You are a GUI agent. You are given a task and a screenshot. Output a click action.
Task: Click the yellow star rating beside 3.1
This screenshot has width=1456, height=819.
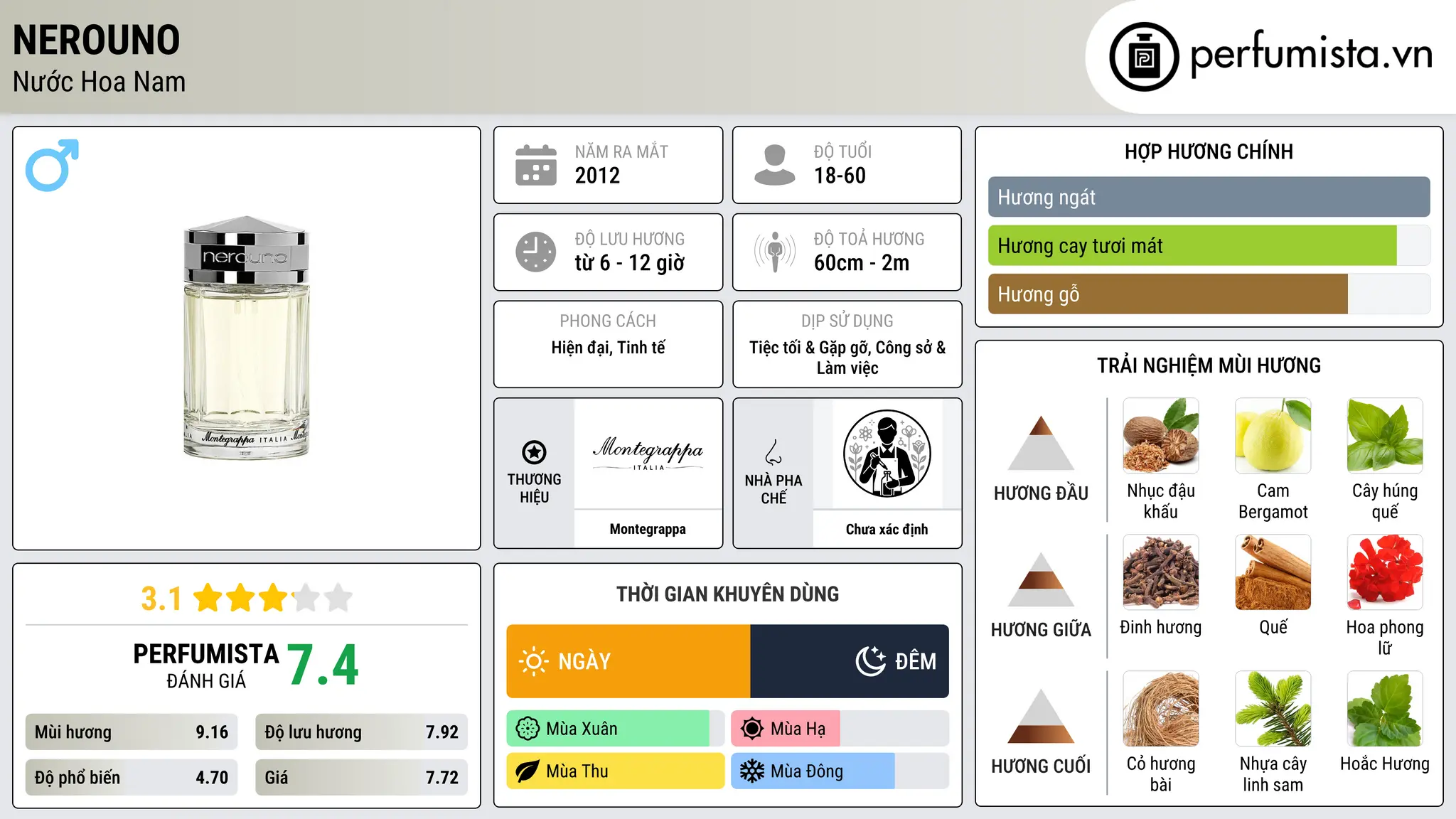pos(273,598)
